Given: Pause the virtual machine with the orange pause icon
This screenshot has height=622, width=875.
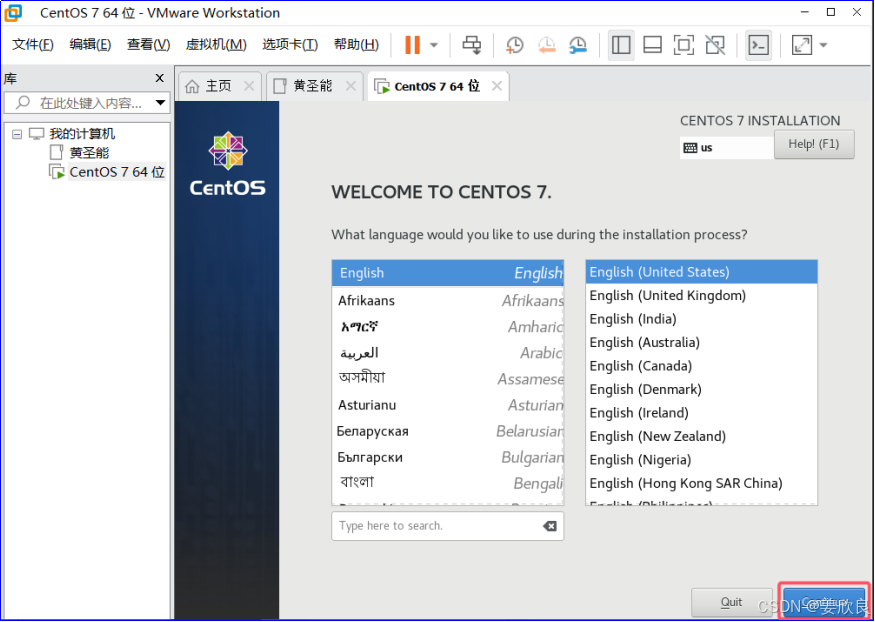Looking at the screenshot, I should [x=412, y=45].
